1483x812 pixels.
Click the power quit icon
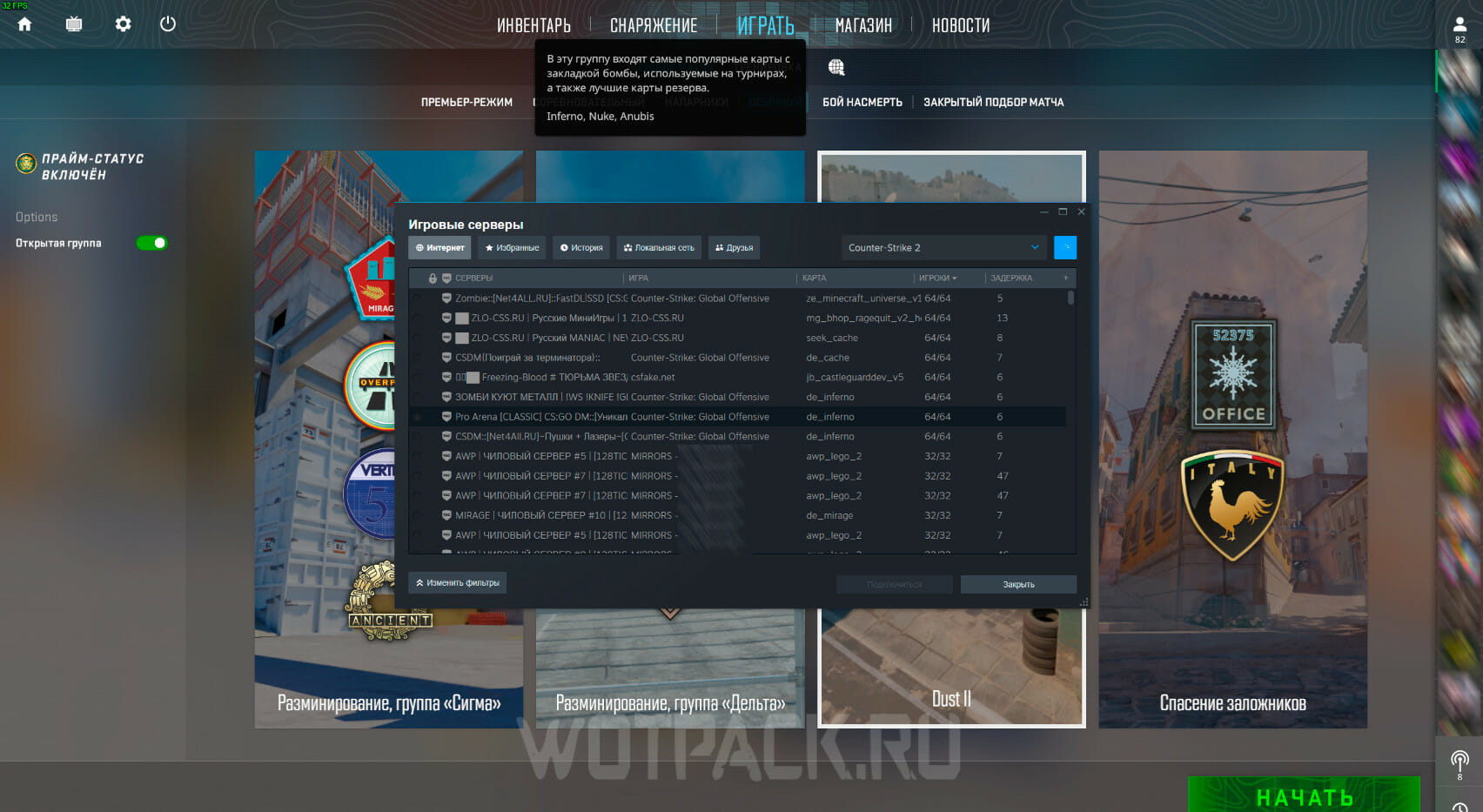pyautogui.click(x=168, y=24)
